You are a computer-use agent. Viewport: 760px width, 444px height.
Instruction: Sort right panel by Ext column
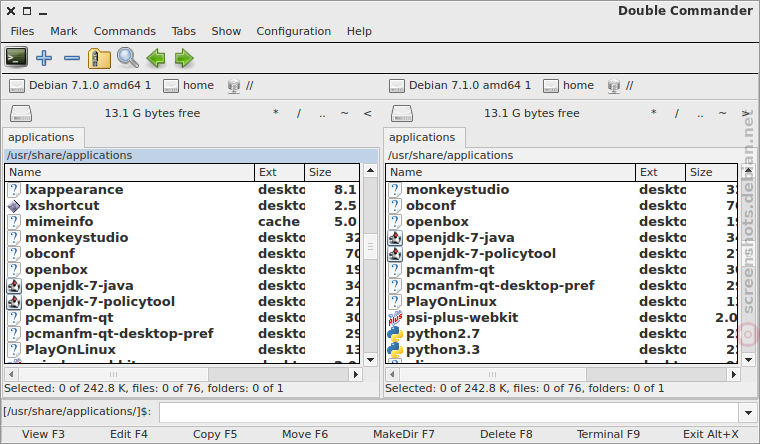(661, 173)
